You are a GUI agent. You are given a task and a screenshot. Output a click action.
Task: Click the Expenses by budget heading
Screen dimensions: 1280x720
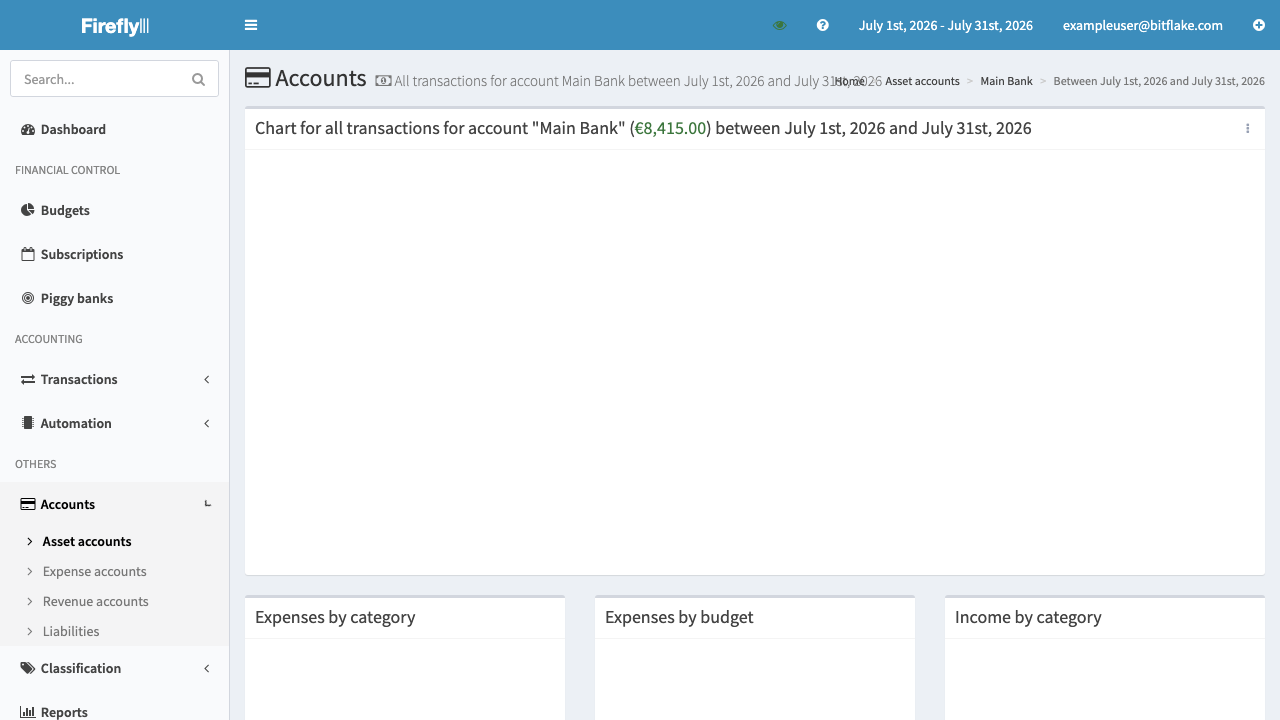click(679, 617)
